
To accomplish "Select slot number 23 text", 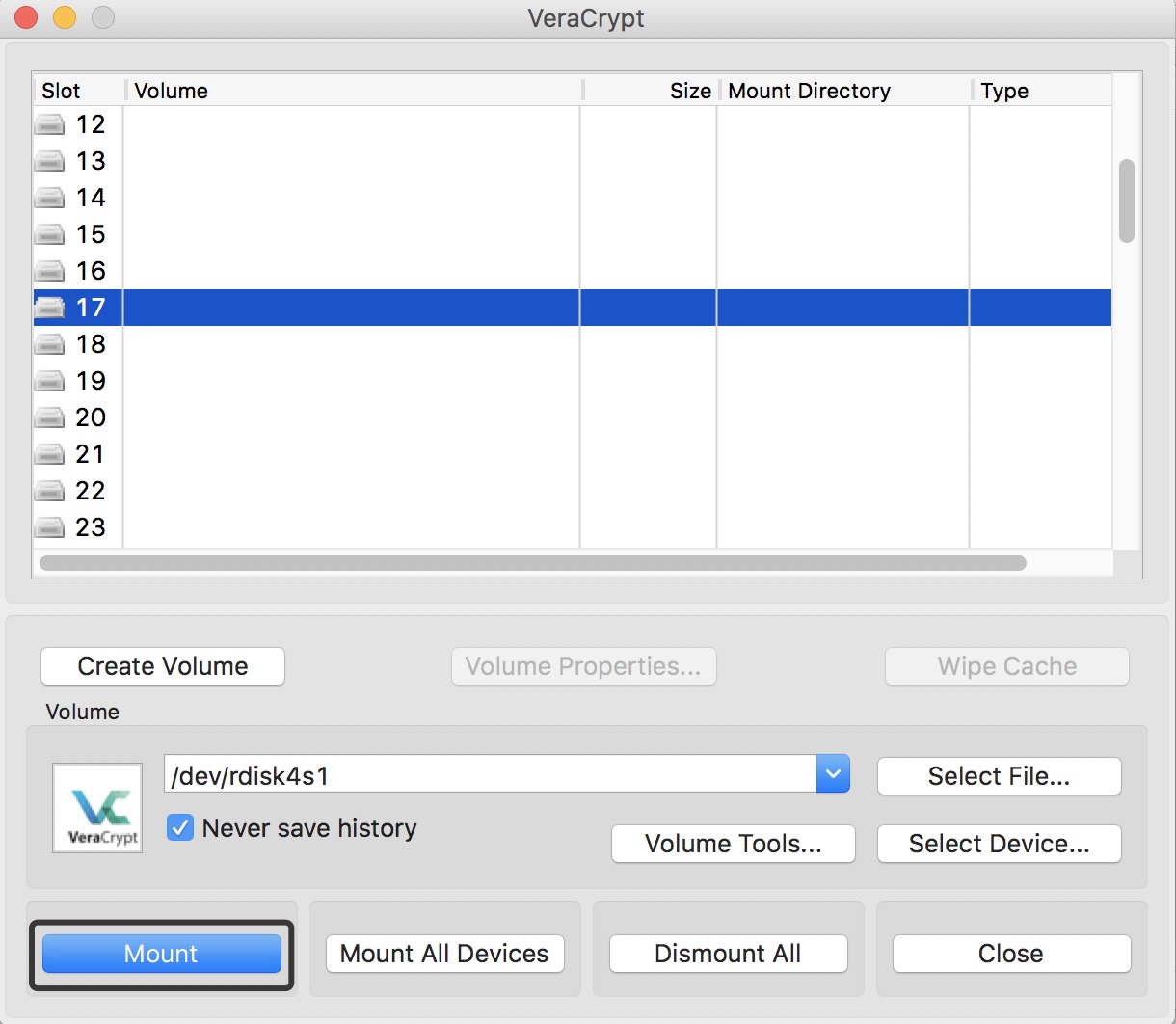I will (x=91, y=527).
